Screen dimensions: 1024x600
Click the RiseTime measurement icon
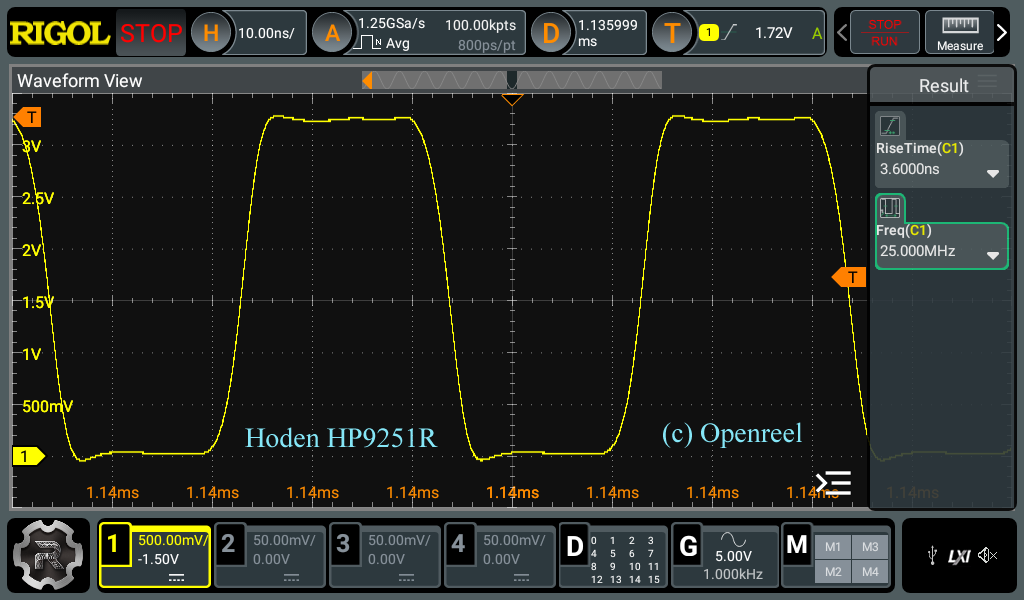point(889,125)
